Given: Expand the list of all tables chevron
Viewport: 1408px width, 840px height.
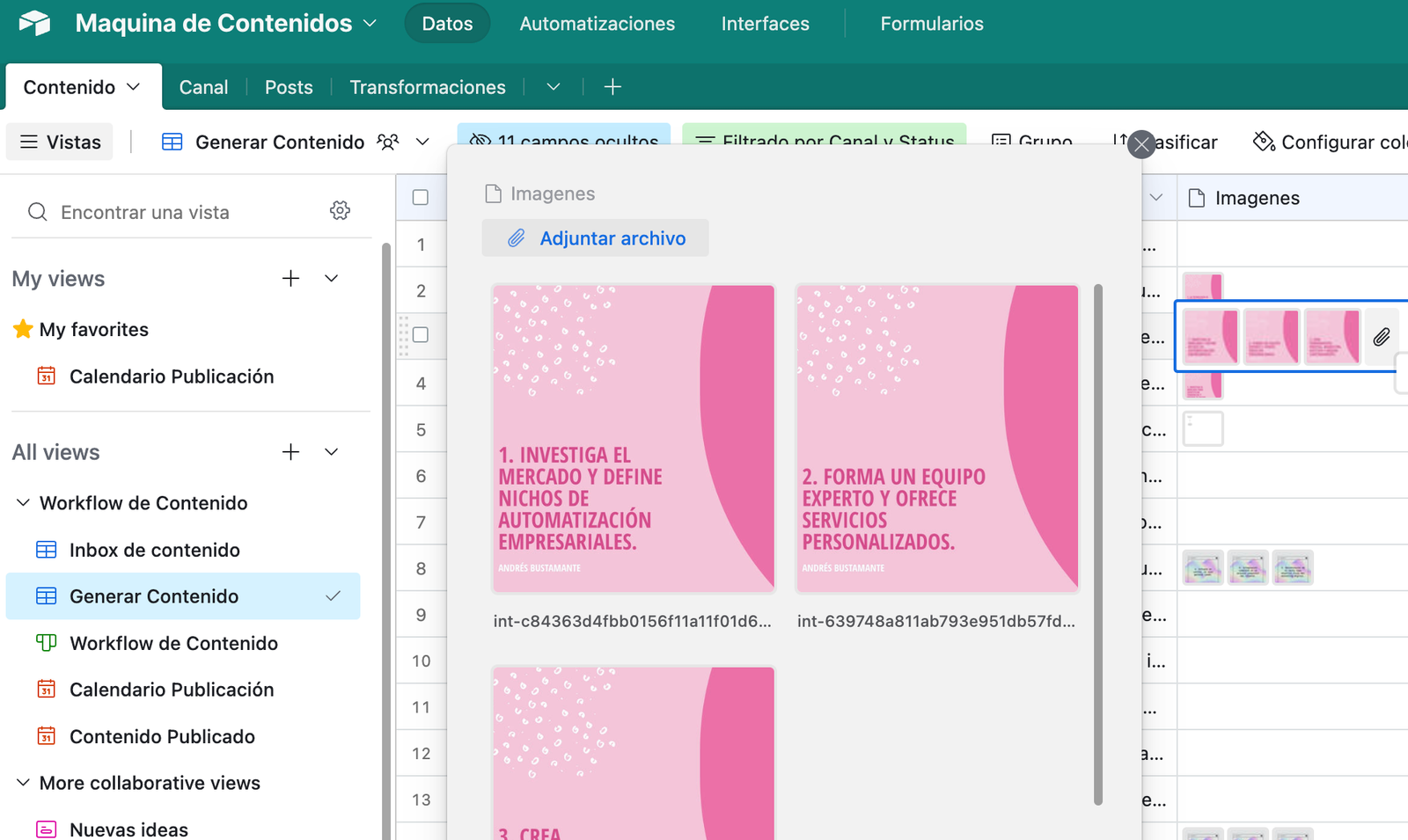Looking at the screenshot, I should [554, 87].
